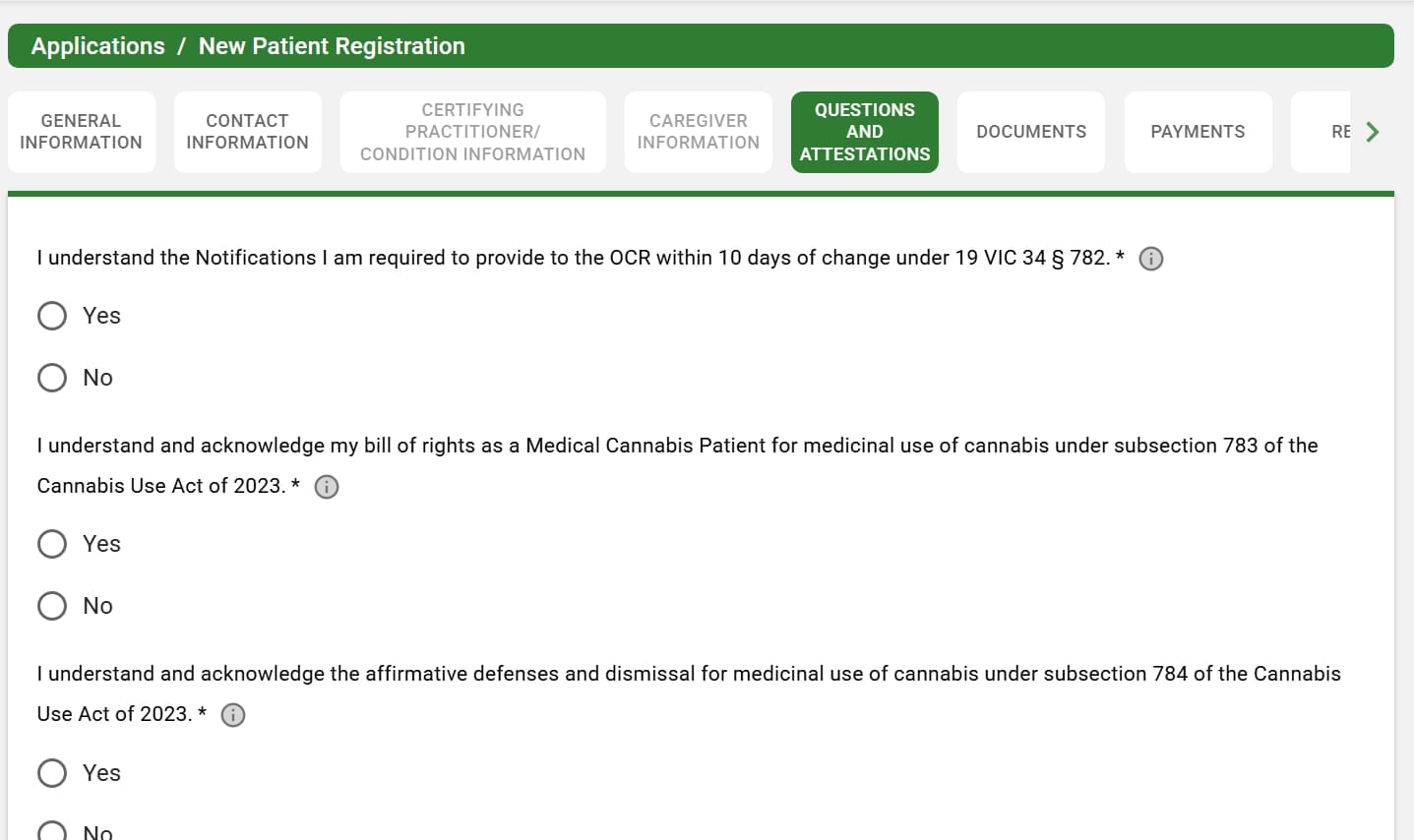Switch to the Certifying Practitioner/Condition Information tab
The image size is (1414, 840).
(x=472, y=131)
